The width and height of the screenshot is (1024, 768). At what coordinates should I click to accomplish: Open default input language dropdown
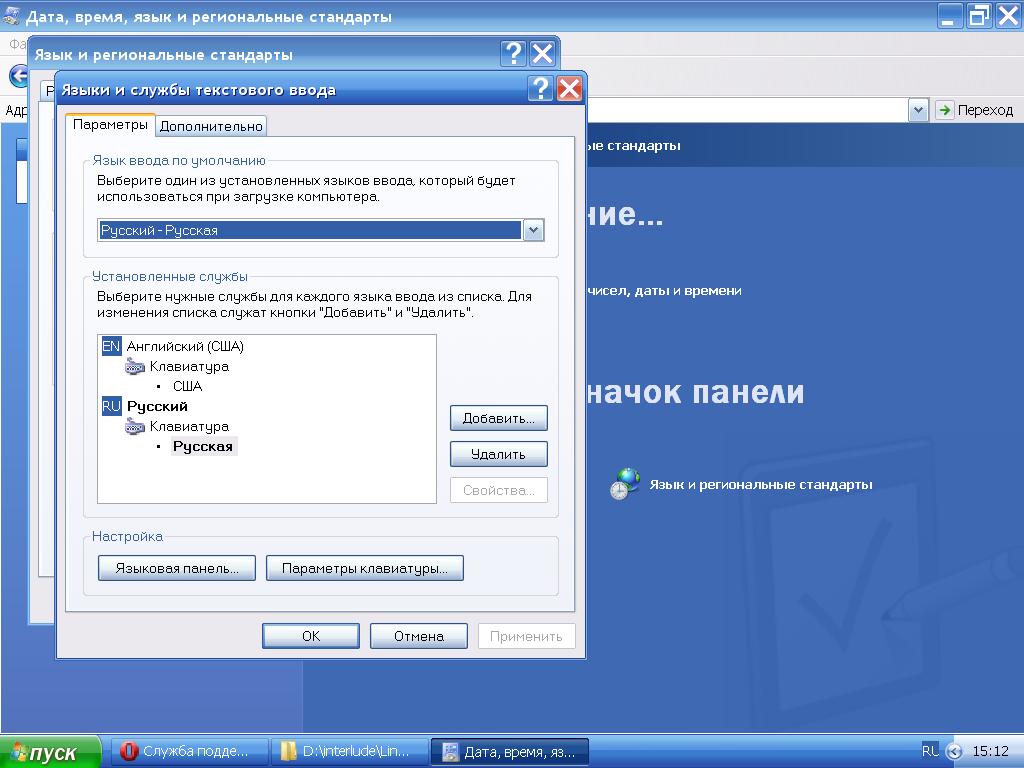coord(534,230)
